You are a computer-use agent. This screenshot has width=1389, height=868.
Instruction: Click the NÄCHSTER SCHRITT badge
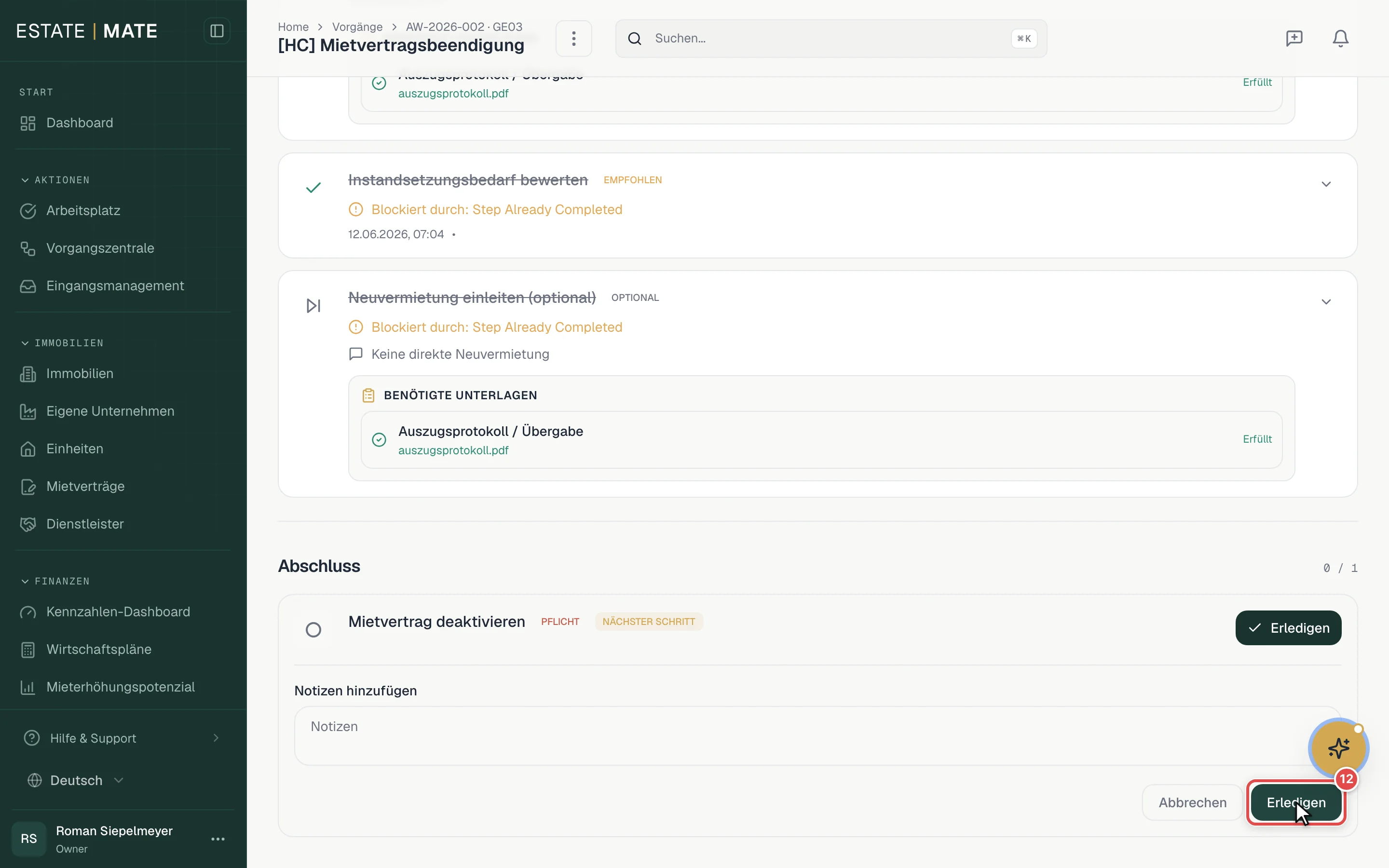coord(649,622)
